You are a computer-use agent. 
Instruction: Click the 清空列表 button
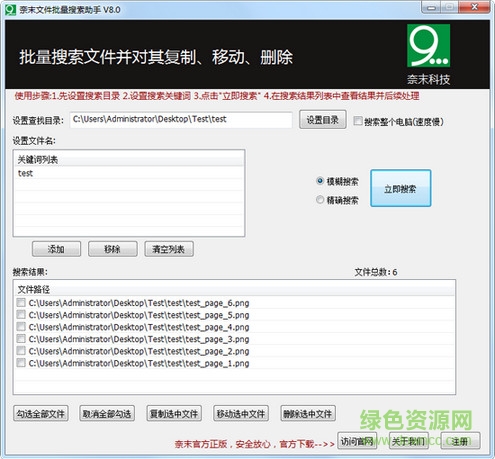coord(169,249)
